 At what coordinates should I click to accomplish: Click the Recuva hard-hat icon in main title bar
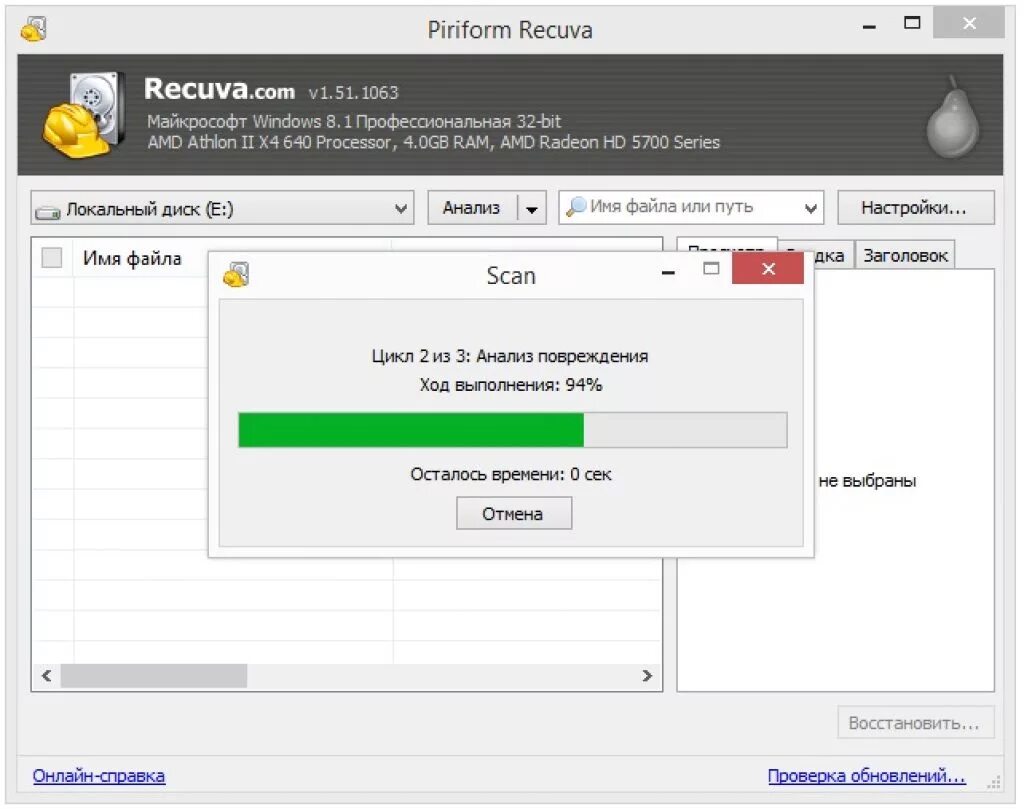point(33,29)
